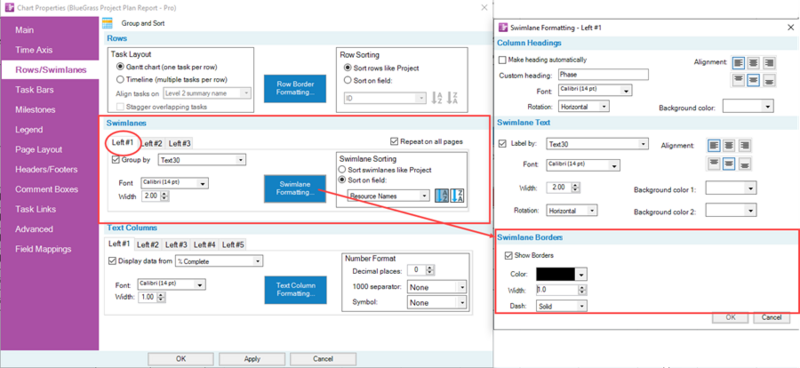Click the Group and Sort header icon

point(107,23)
